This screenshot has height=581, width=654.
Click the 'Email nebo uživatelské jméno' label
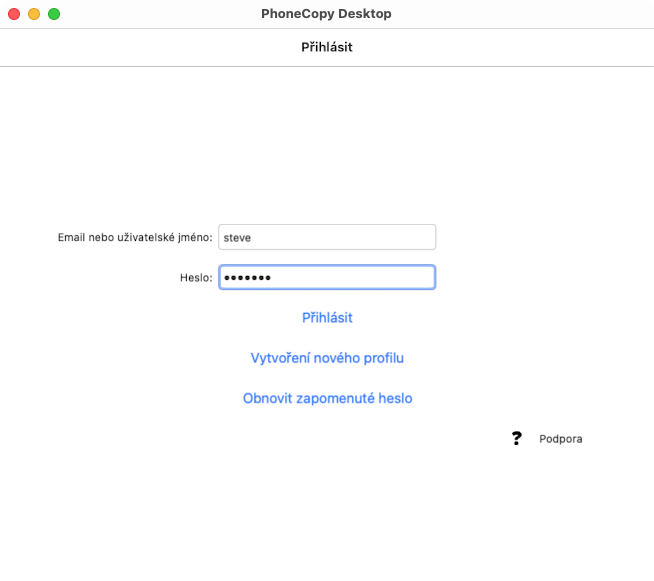point(135,238)
